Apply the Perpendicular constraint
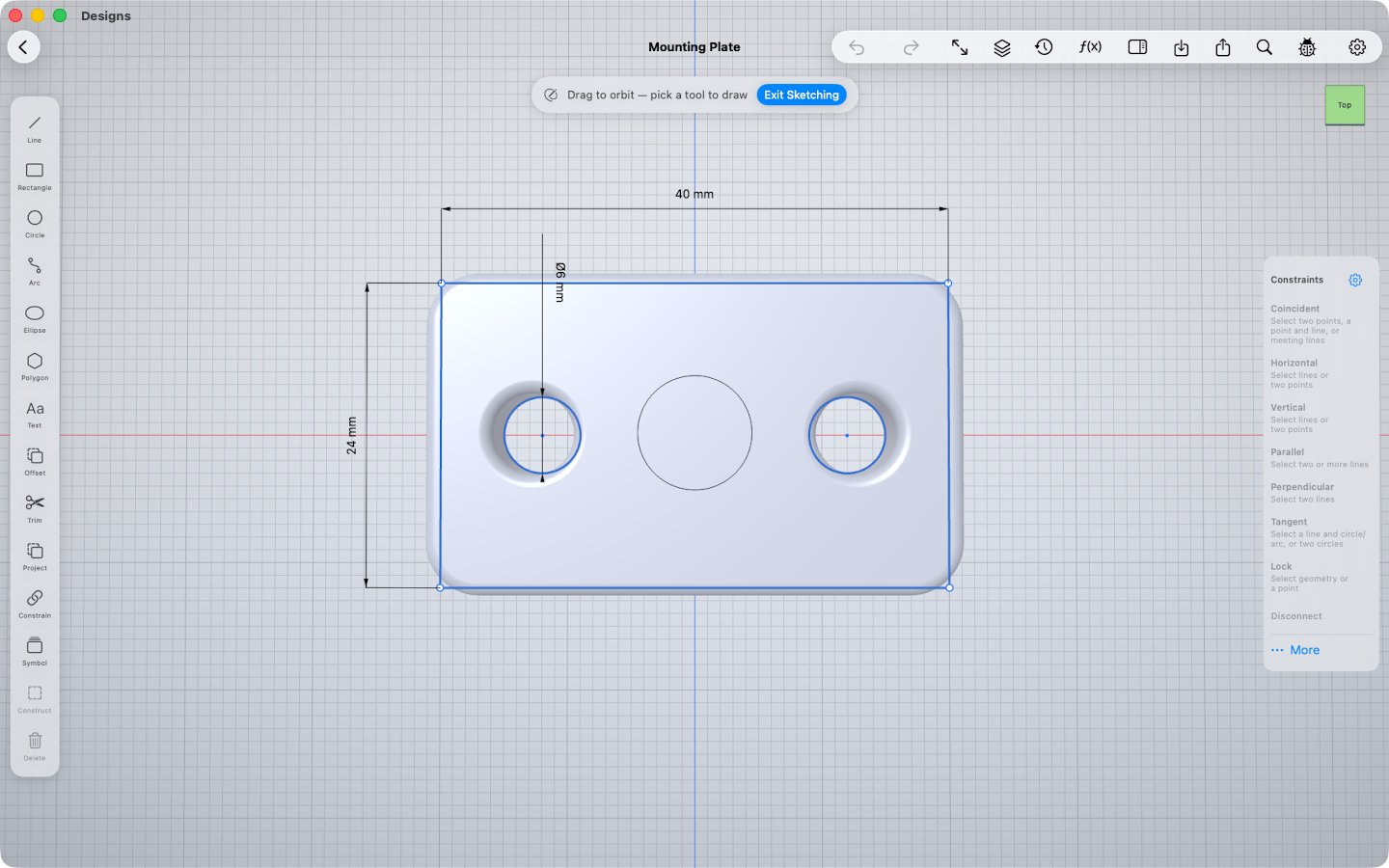1389x868 pixels. click(x=1319, y=493)
